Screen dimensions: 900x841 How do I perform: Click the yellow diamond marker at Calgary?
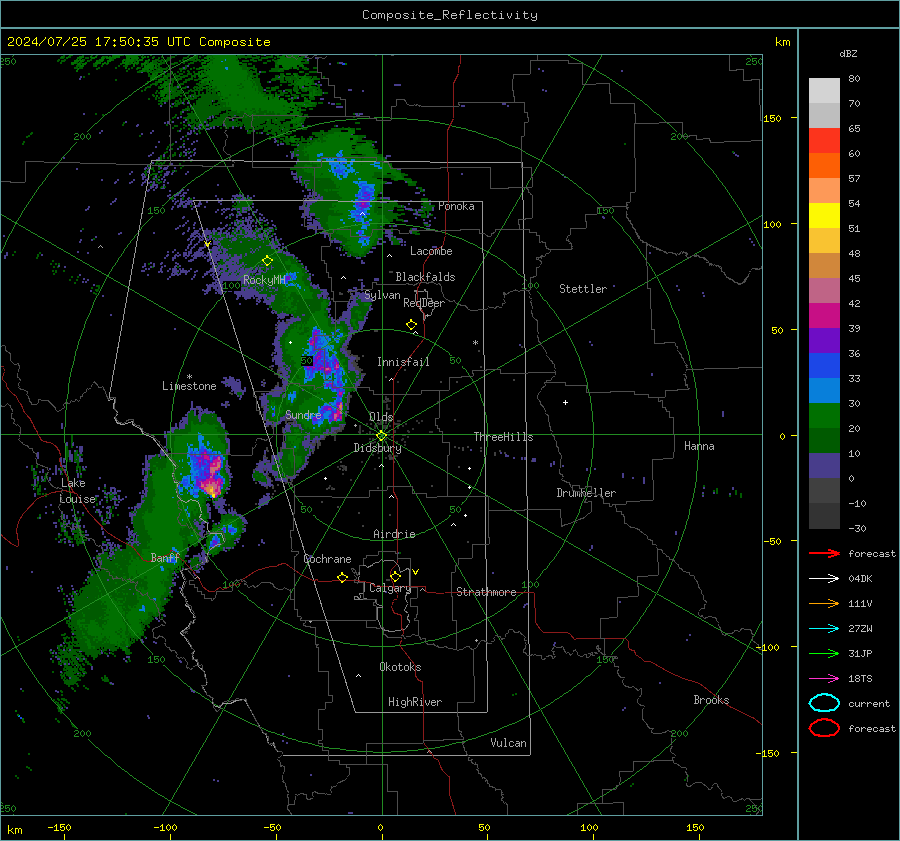pos(395,576)
